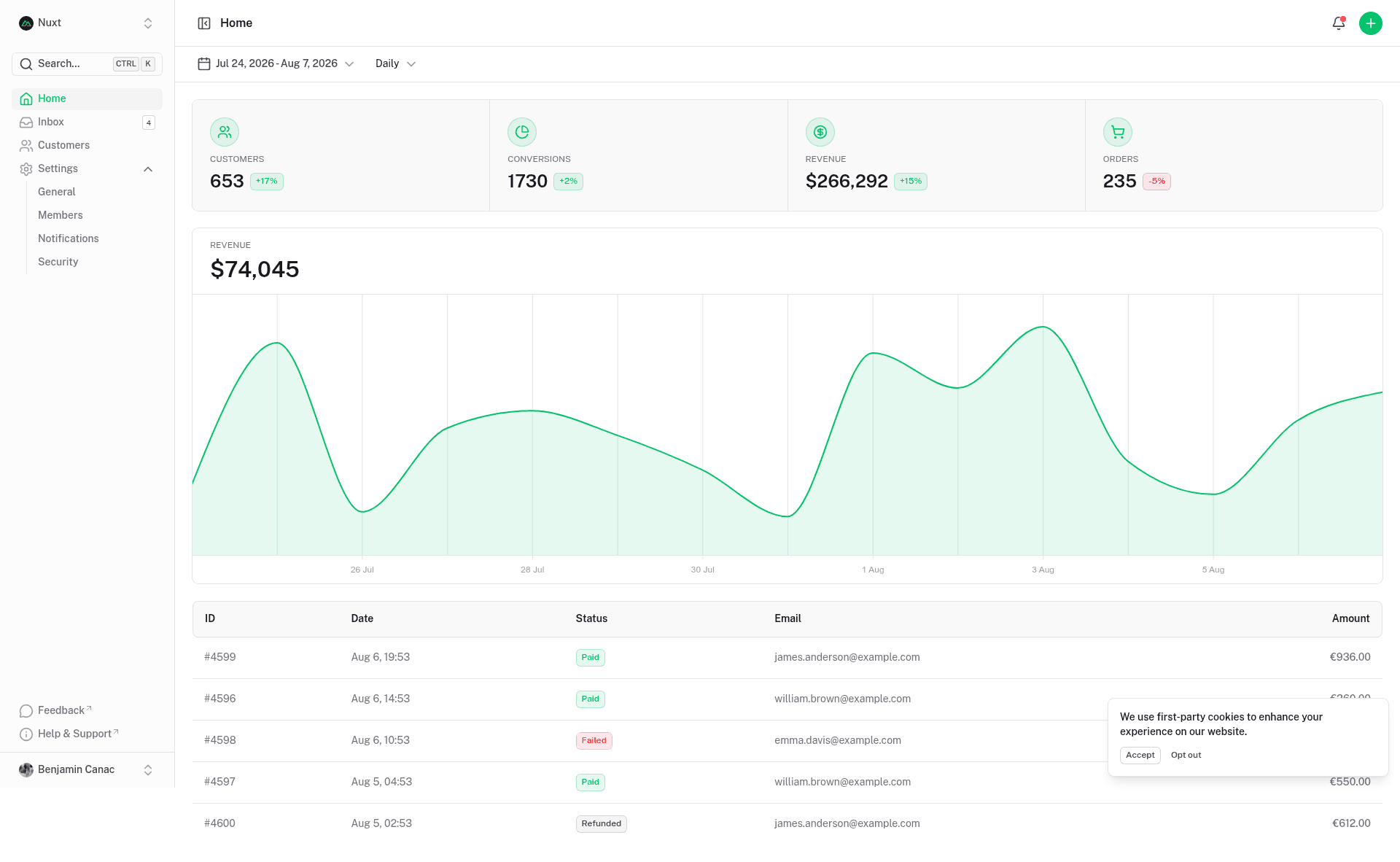
Task: Click the Customers stat users icon
Action: pyautogui.click(x=225, y=132)
